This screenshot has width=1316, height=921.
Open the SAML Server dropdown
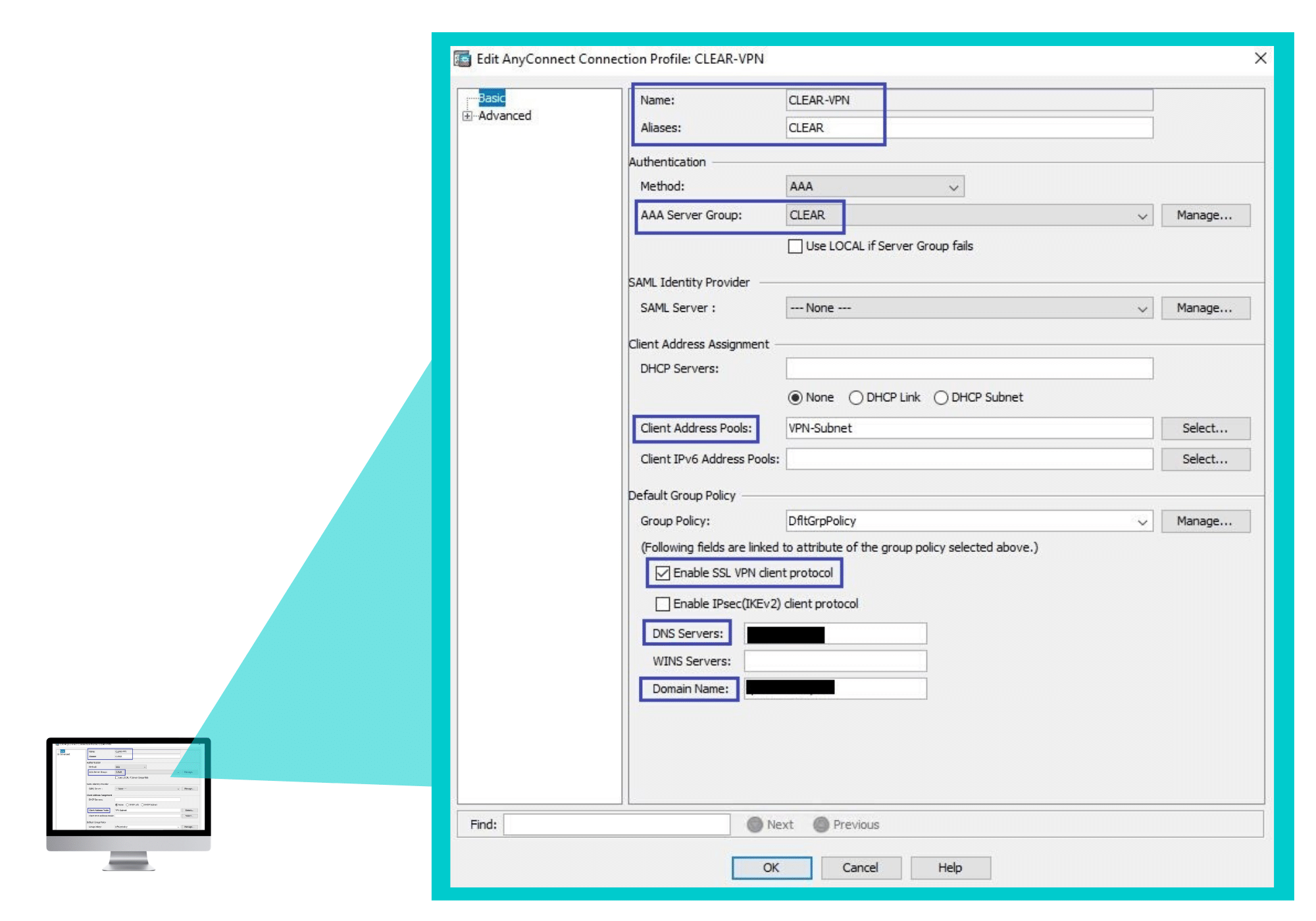click(1142, 307)
